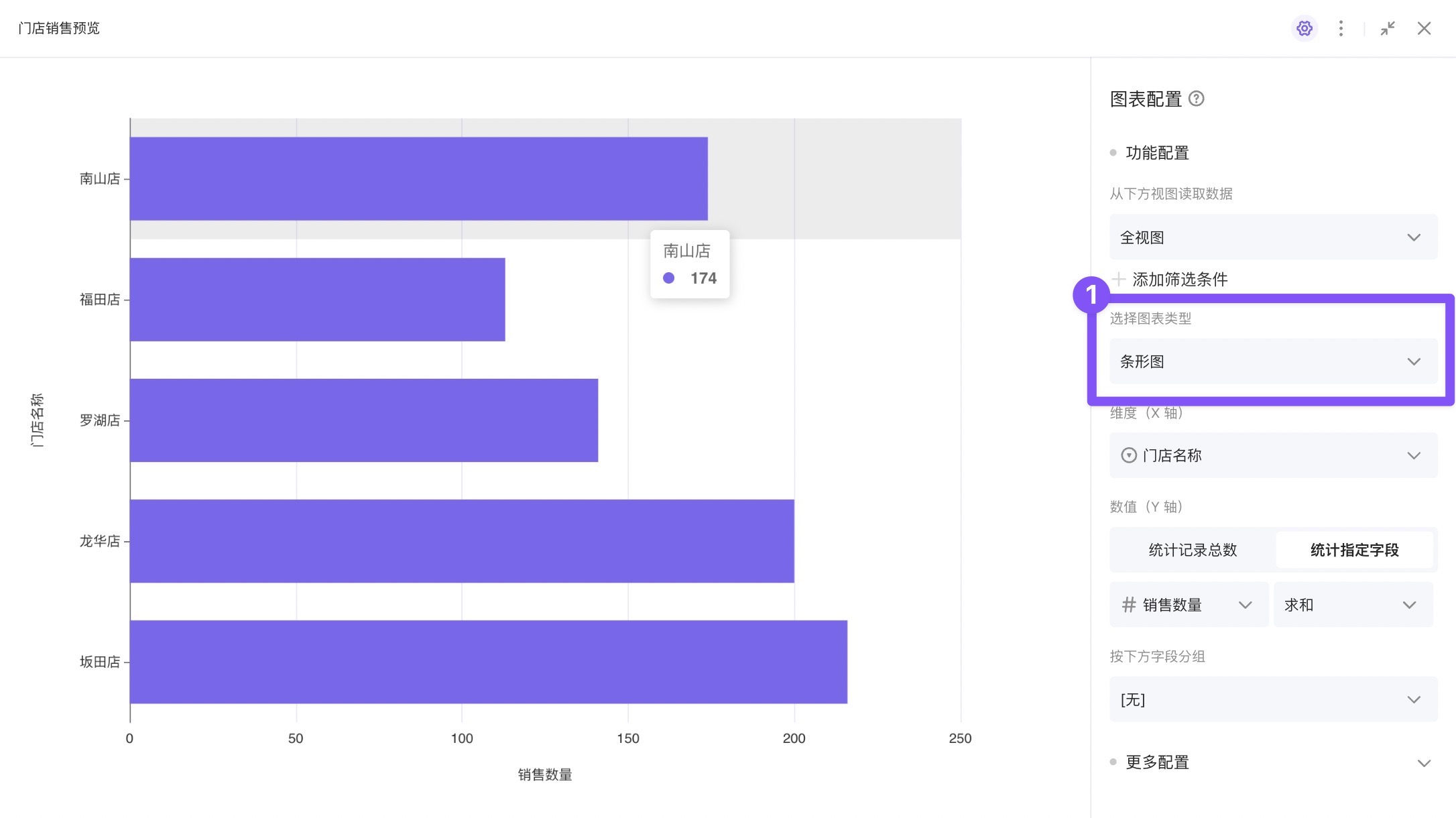Select the 统计记录总数 option

[x=1193, y=550]
